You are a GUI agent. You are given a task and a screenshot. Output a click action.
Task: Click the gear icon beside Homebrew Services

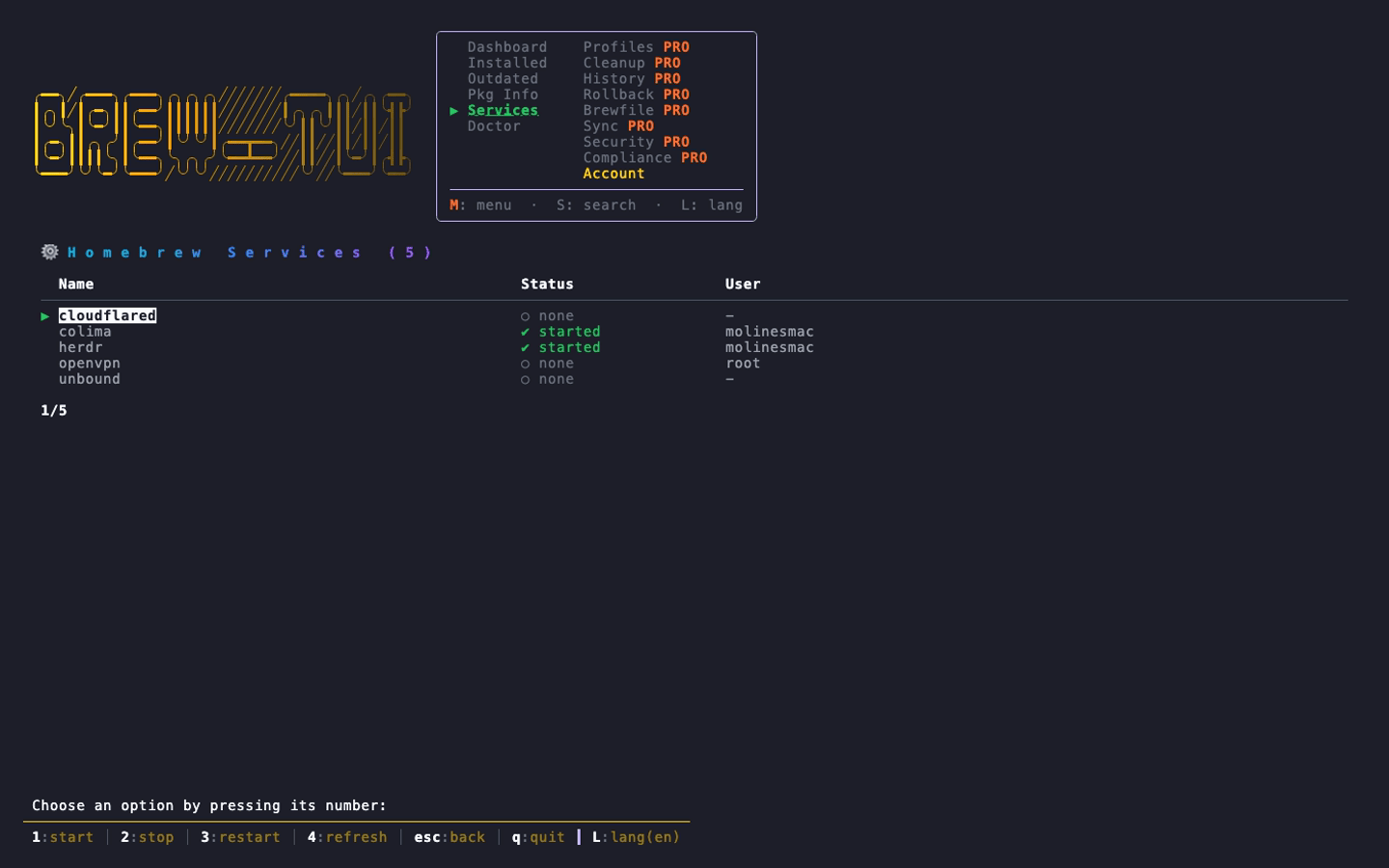click(x=50, y=252)
